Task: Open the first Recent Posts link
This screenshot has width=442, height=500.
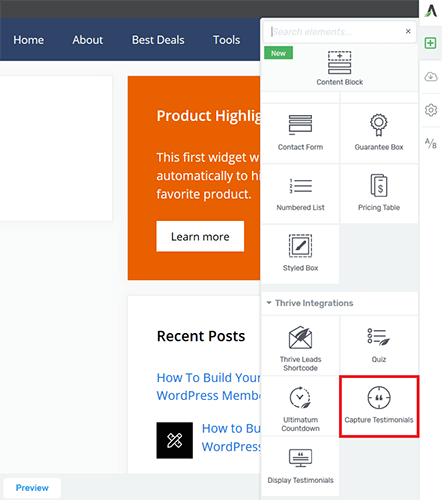Action: [208, 387]
